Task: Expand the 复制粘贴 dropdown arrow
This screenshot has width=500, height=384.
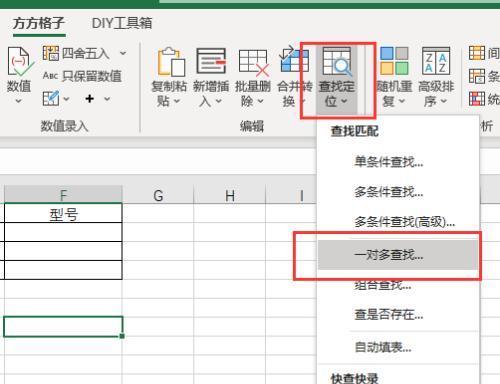Action: pyautogui.click(x=177, y=101)
